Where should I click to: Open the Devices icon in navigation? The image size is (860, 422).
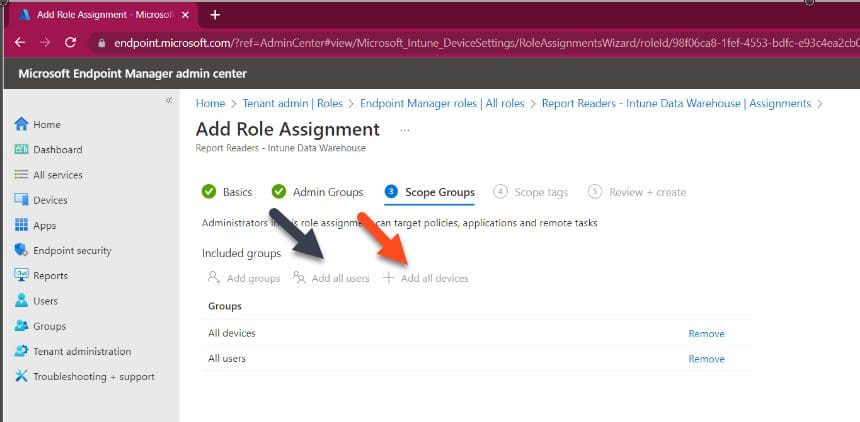(x=21, y=200)
